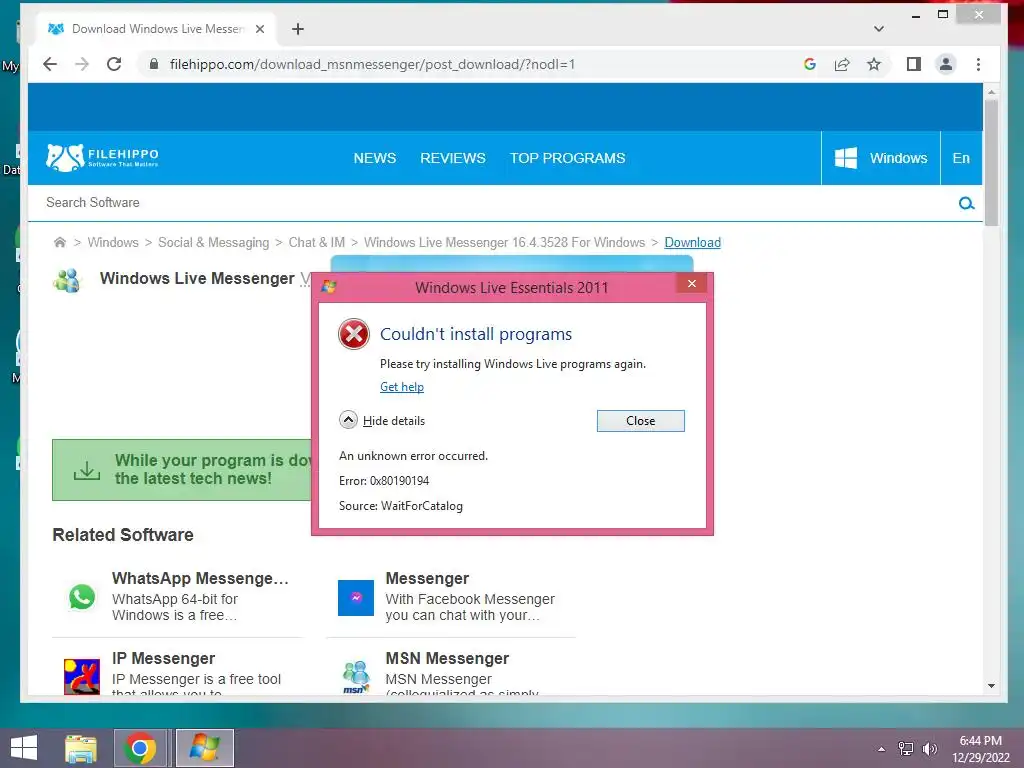
Task: Click the Download breadcrumb link
Action: pos(692,242)
